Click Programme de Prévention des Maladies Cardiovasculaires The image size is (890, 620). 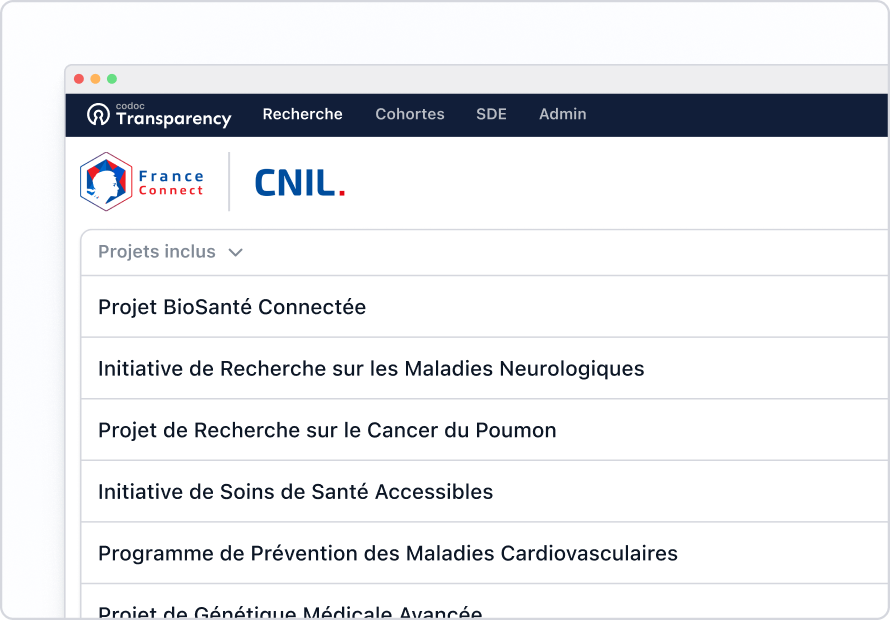pyautogui.click(x=386, y=553)
